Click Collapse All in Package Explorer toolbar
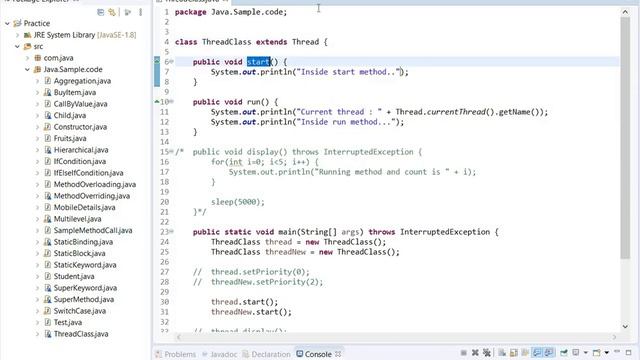This screenshot has height=360, width=640. coord(100,12)
